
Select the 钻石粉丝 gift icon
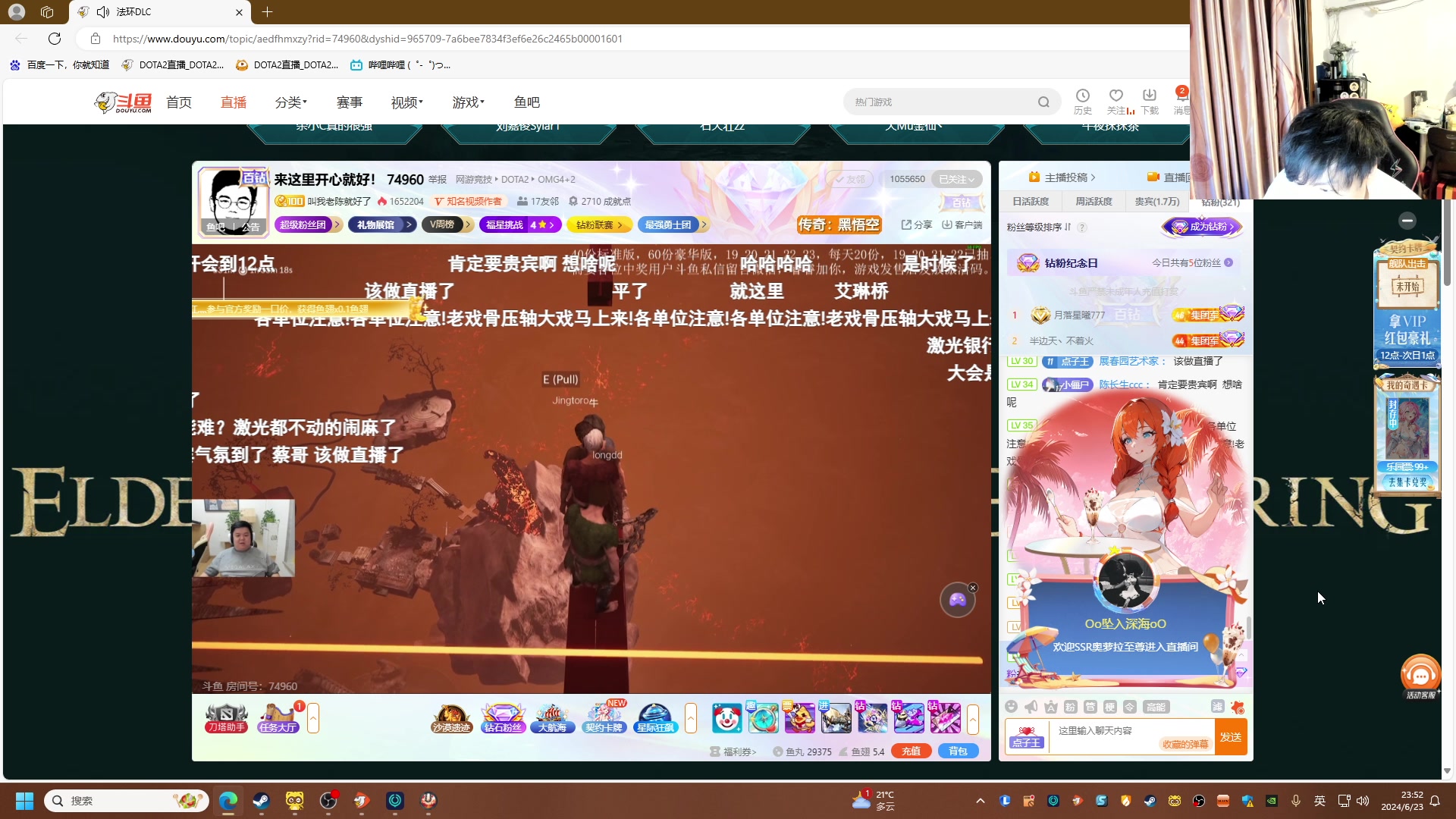click(x=503, y=718)
